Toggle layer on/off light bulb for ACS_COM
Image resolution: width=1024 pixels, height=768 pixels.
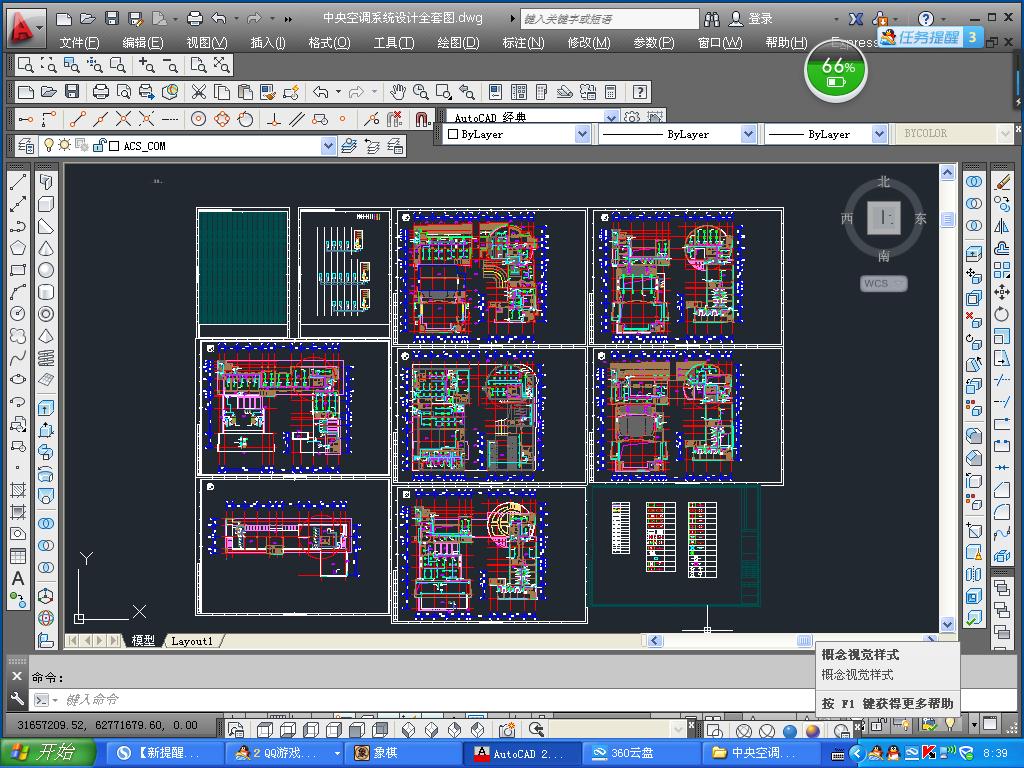pyautogui.click(x=48, y=146)
